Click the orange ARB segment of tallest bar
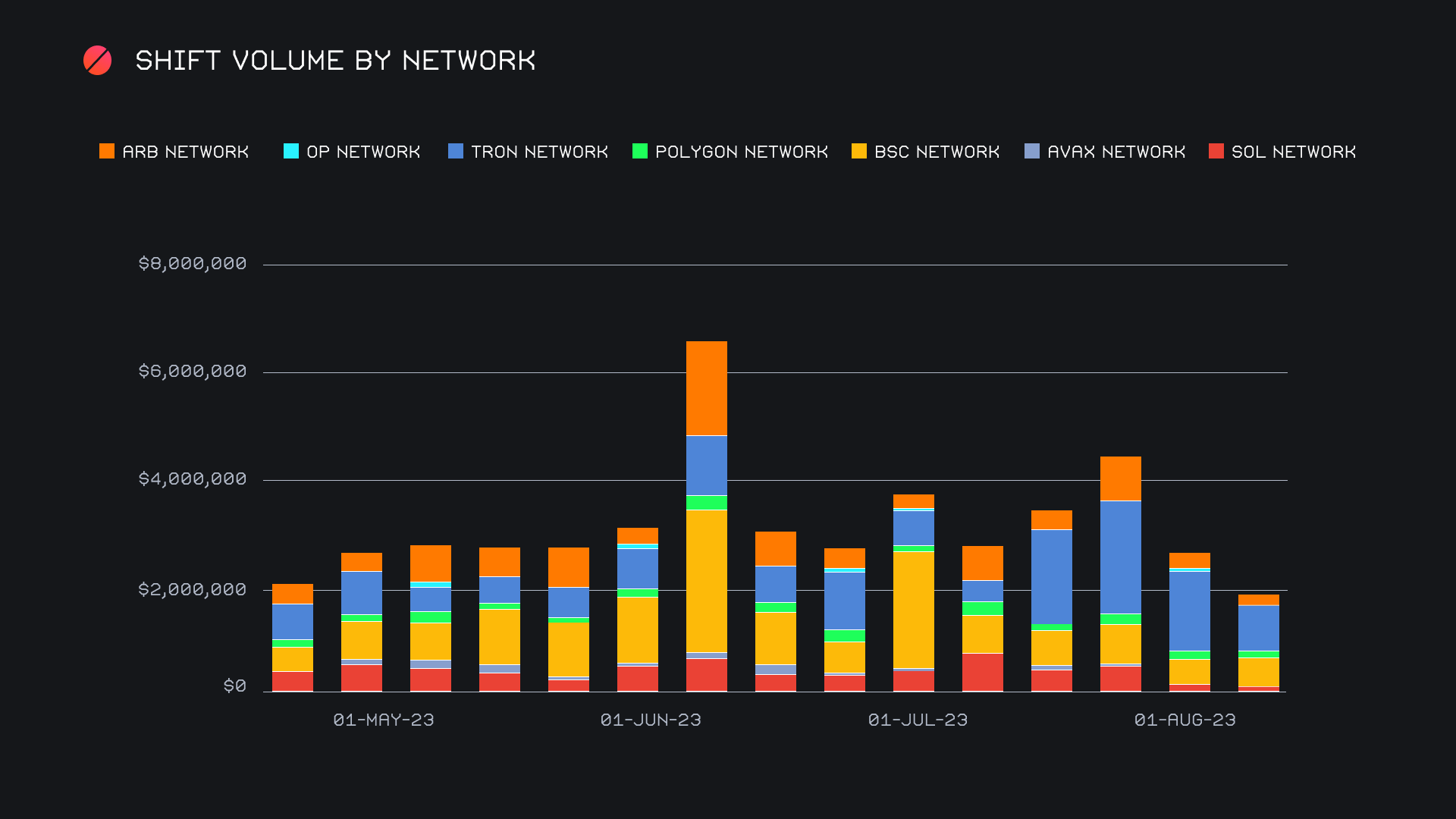Viewport: 1456px width, 819px height. [x=707, y=388]
